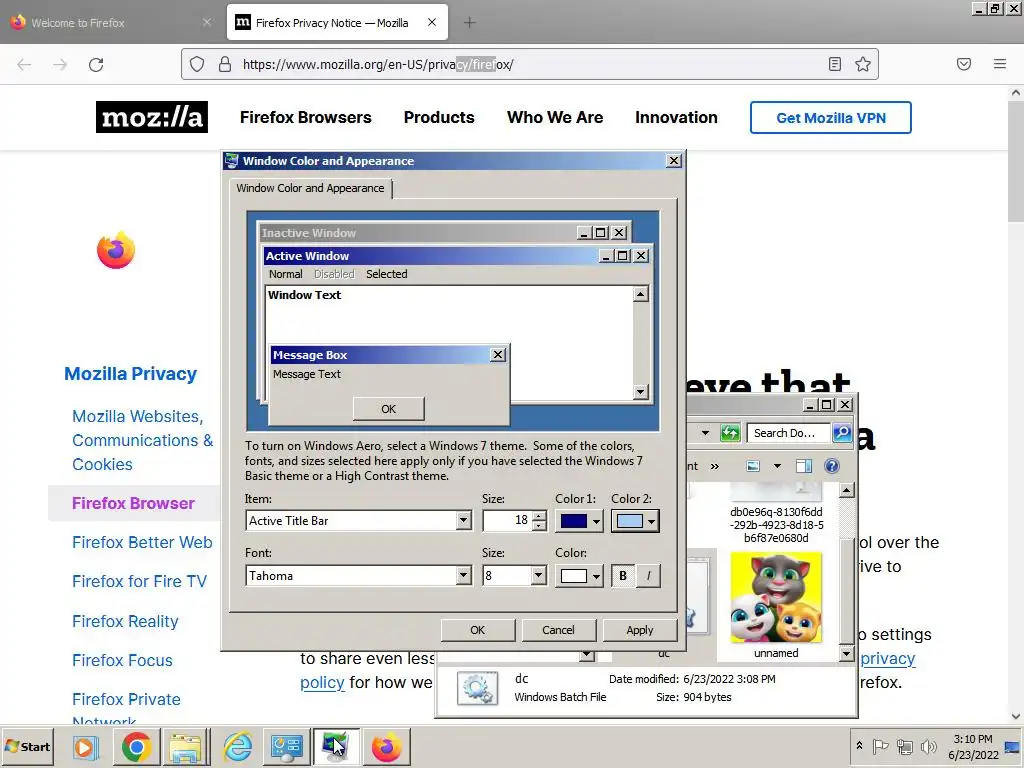The width and height of the screenshot is (1024, 768).
Task: Toggle bold font button
Action: click(x=623, y=575)
